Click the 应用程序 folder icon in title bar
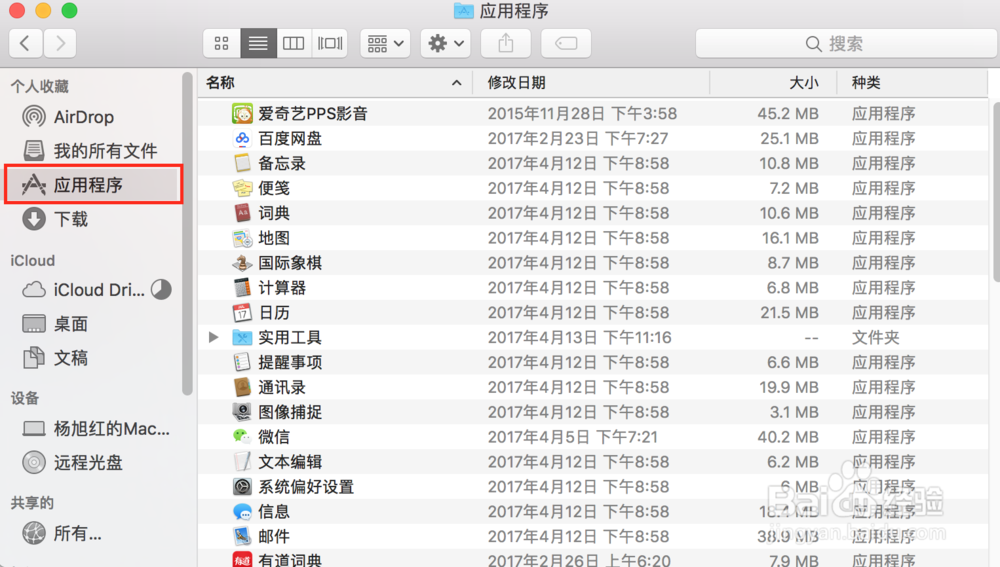 (x=464, y=11)
